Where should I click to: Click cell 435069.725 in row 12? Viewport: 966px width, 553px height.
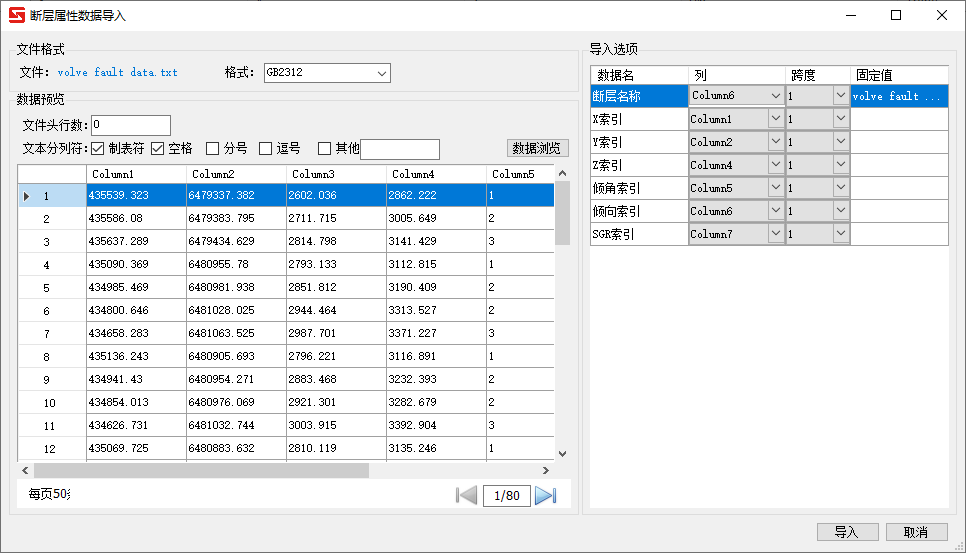click(x=136, y=448)
